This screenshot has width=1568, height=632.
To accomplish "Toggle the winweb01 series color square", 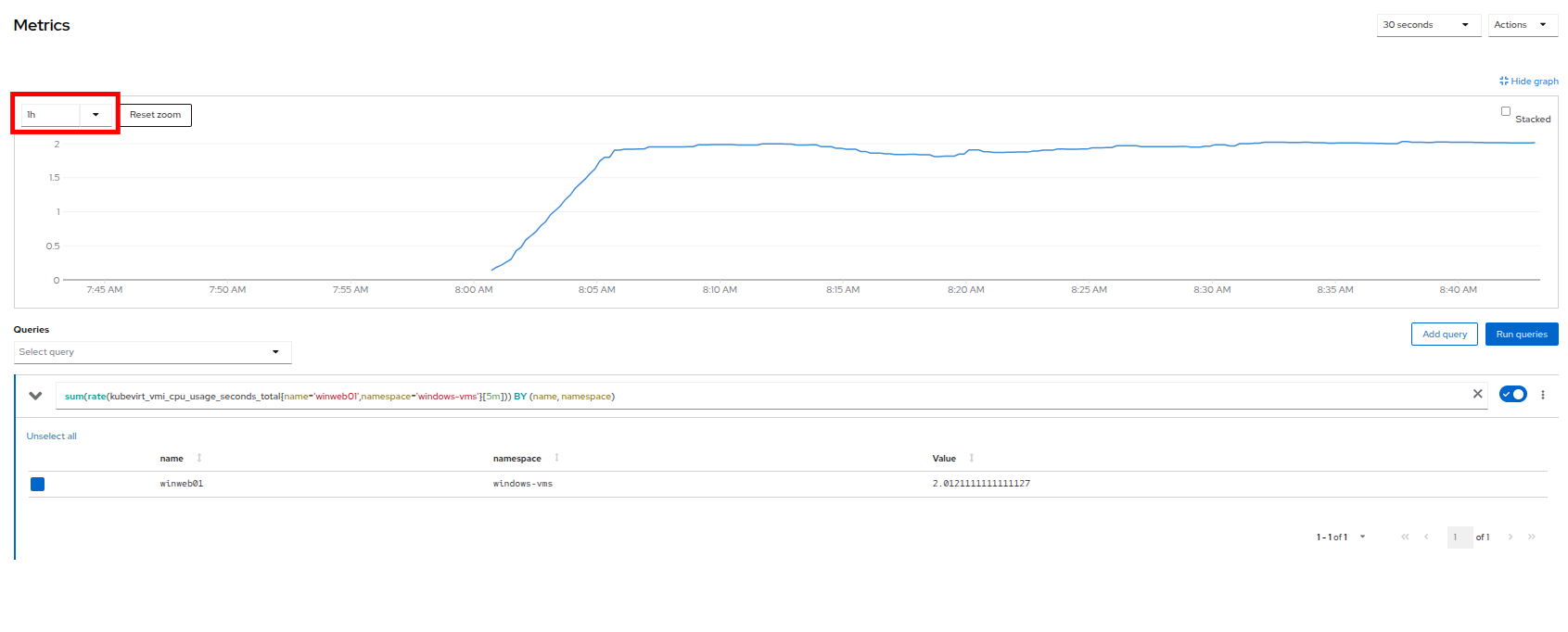I will click(38, 484).
